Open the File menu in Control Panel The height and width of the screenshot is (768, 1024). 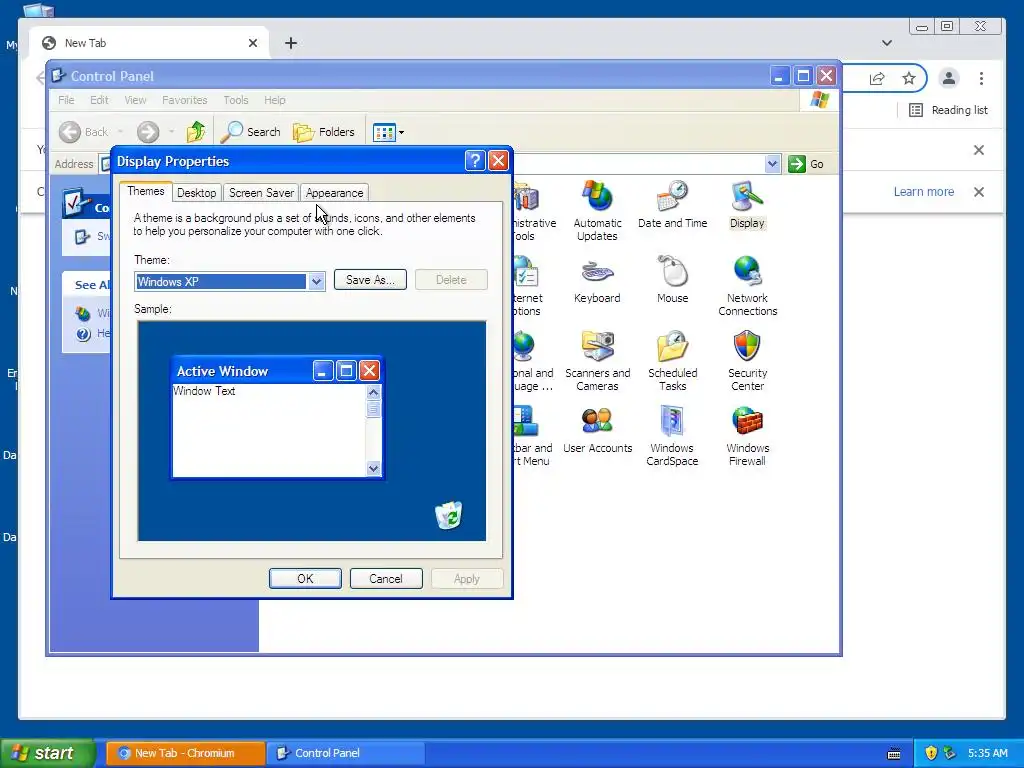(67, 100)
